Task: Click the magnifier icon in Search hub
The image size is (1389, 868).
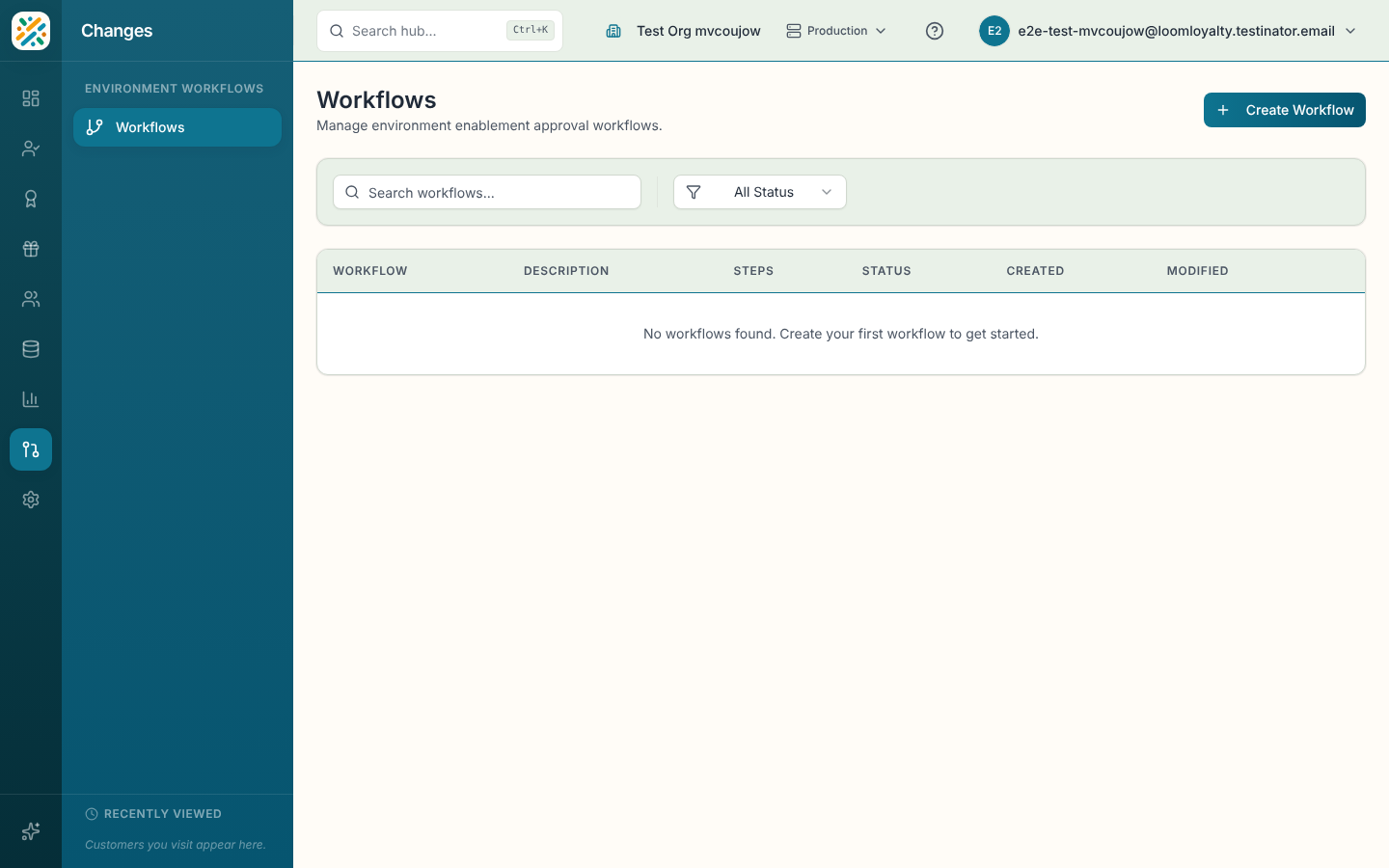Action: (337, 31)
